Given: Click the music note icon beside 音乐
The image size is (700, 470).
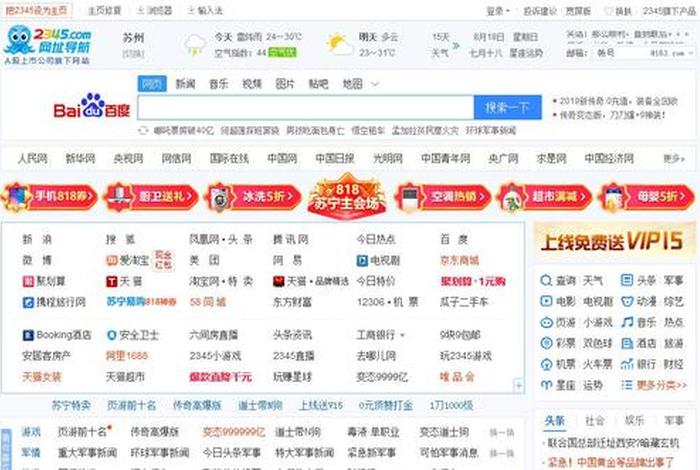Looking at the screenshot, I should tap(627, 322).
